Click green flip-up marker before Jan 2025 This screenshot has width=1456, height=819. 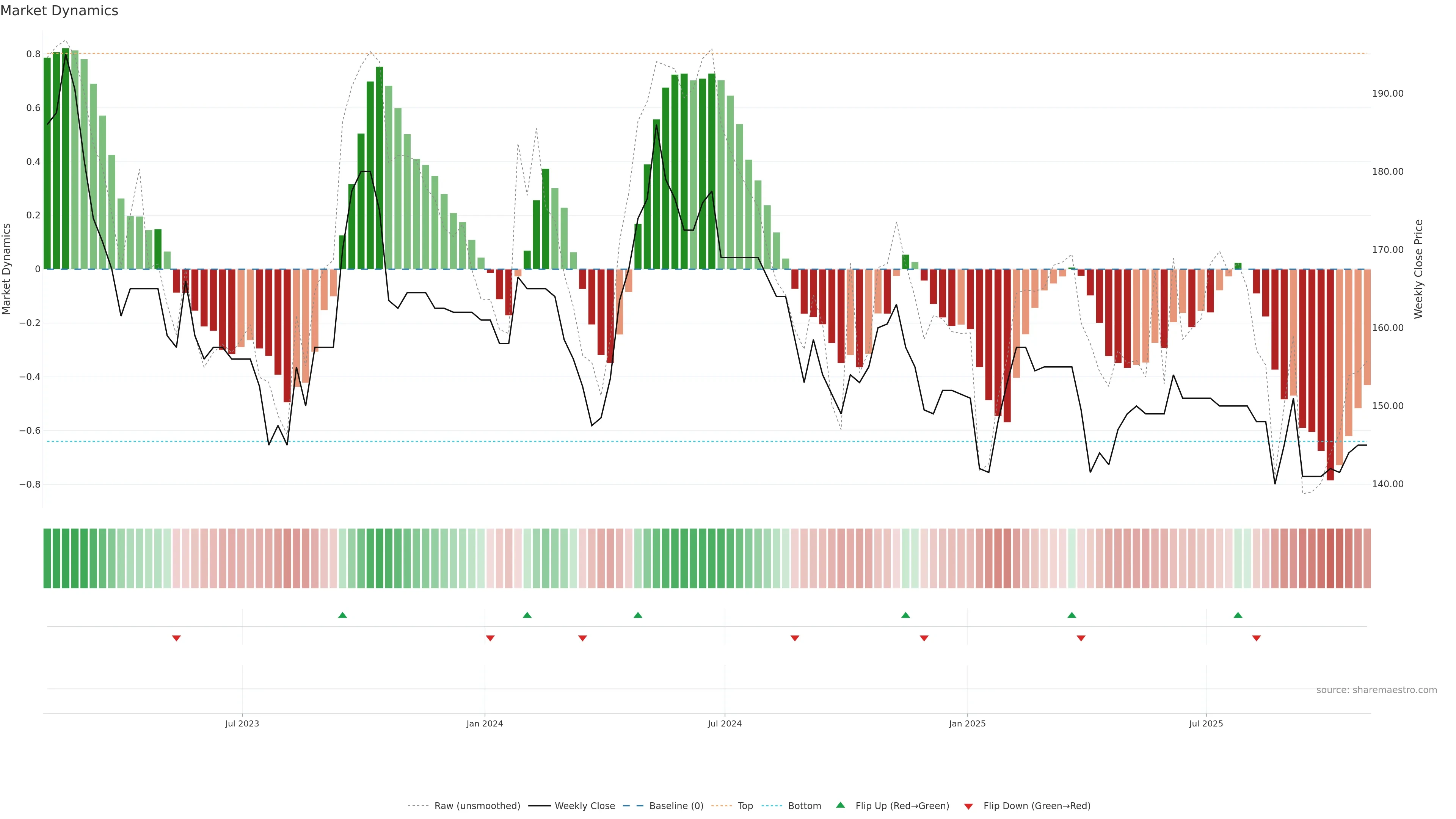tap(905, 615)
